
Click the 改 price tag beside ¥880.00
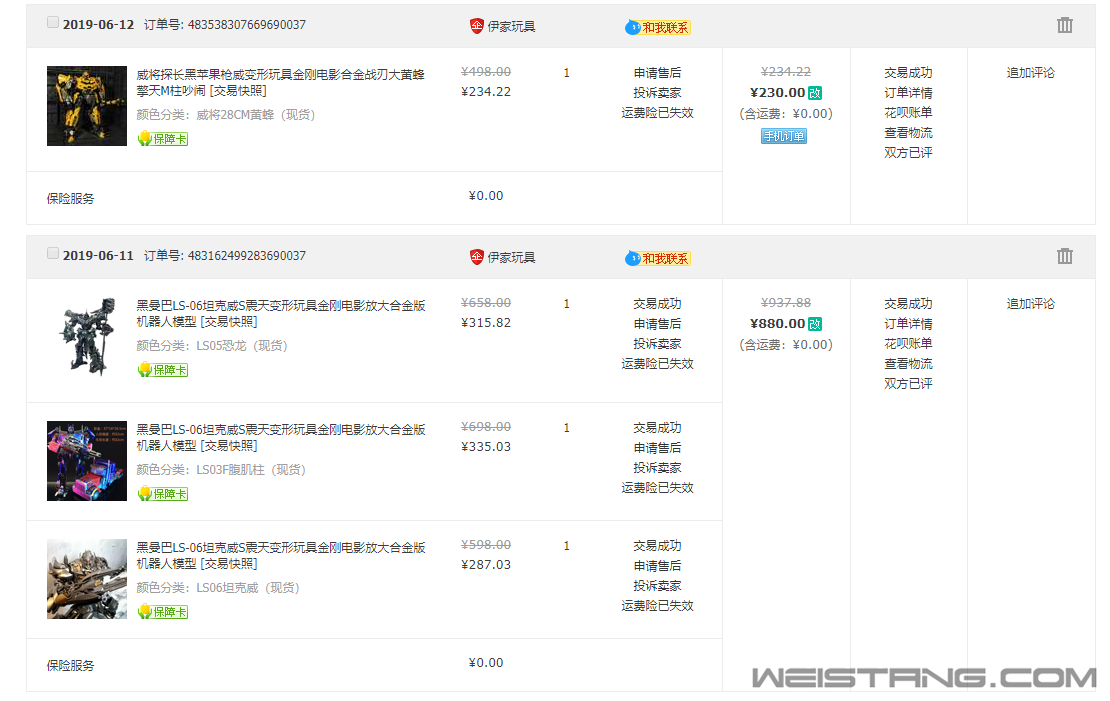[x=815, y=324]
